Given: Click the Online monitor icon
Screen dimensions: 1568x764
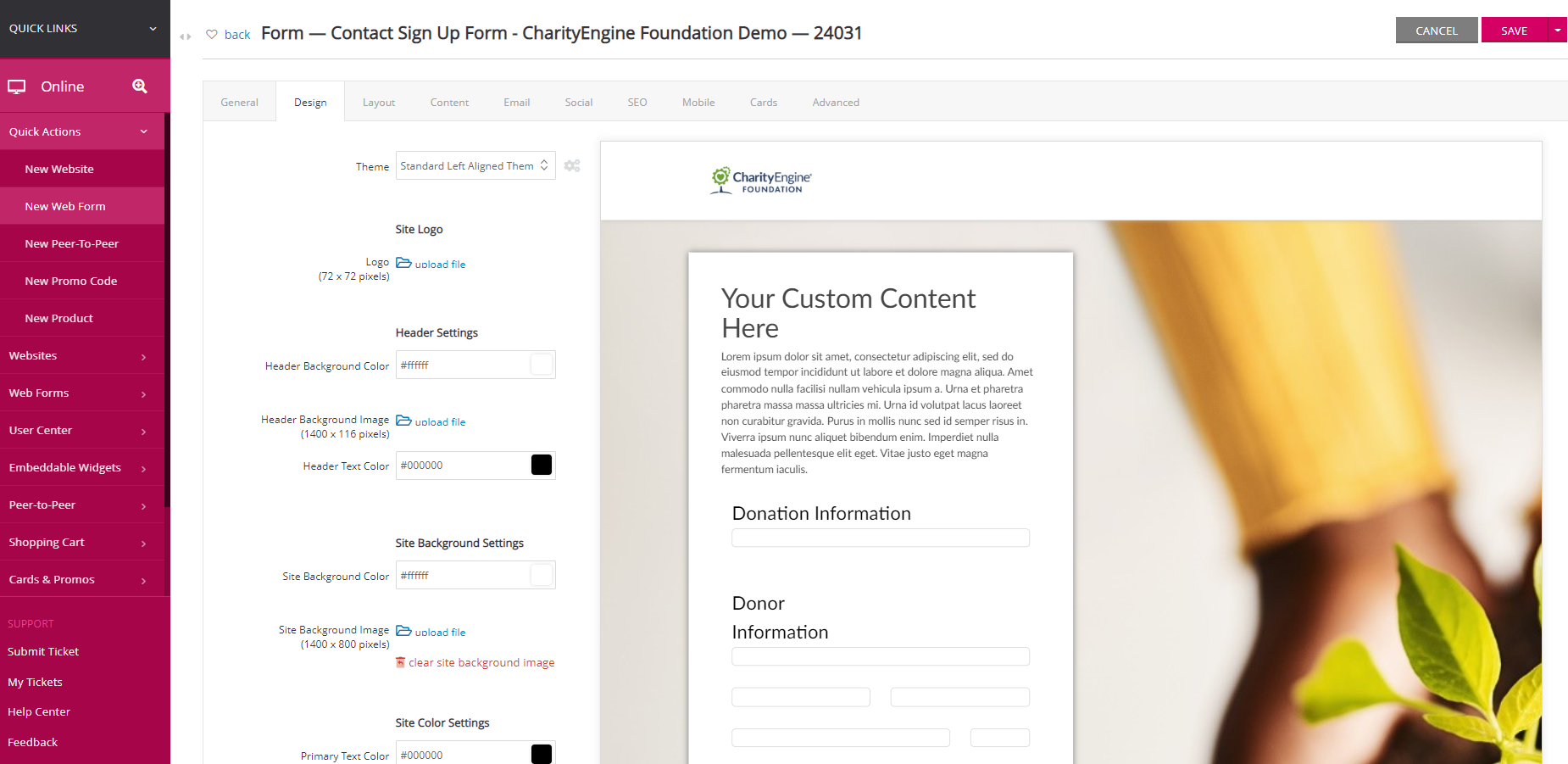Looking at the screenshot, I should 17,86.
